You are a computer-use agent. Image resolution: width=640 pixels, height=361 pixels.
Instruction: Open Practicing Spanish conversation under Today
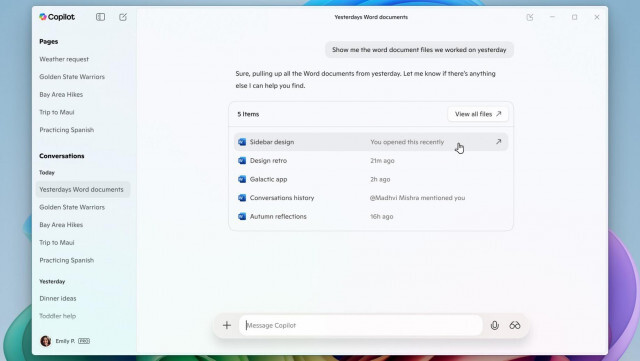coord(67,260)
